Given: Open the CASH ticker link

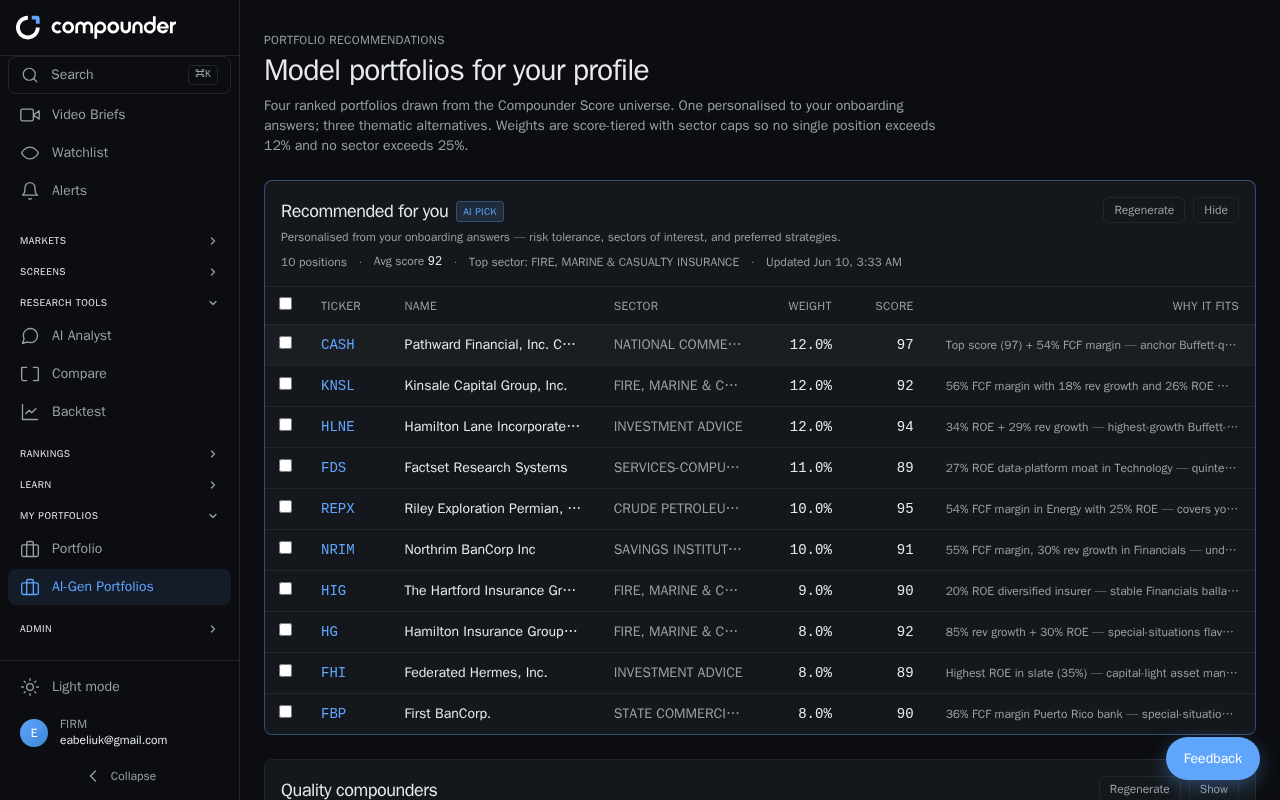Looking at the screenshot, I should pos(338,344).
